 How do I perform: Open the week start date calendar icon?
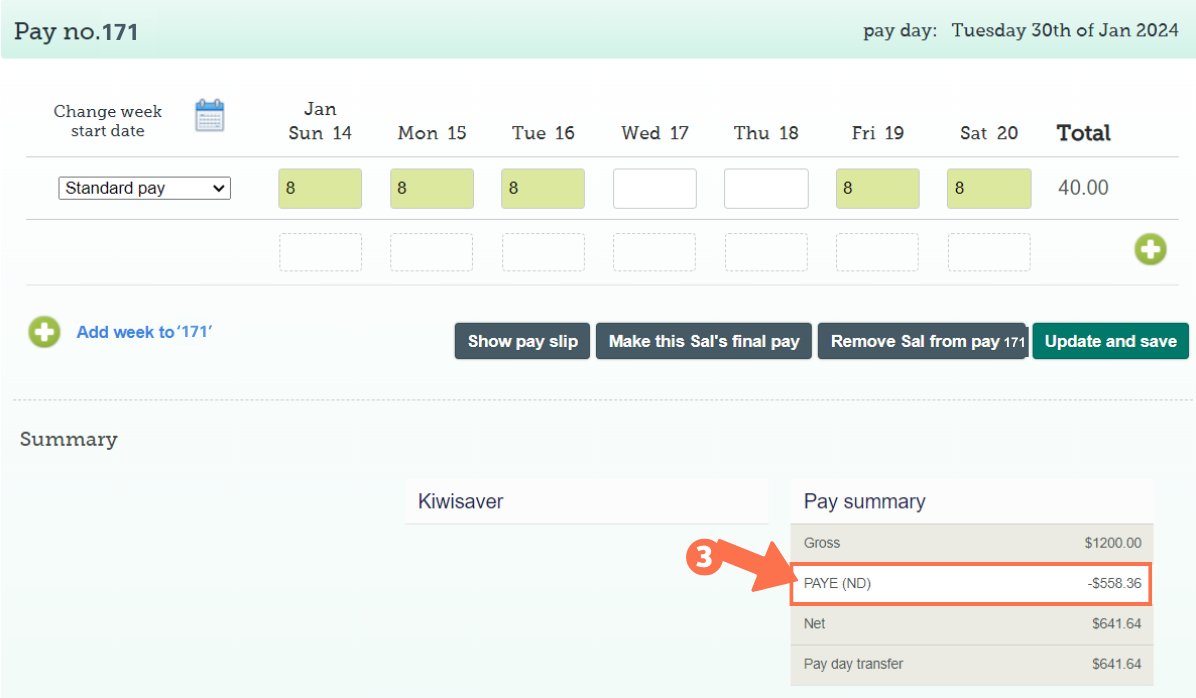pyautogui.click(x=210, y=116)
